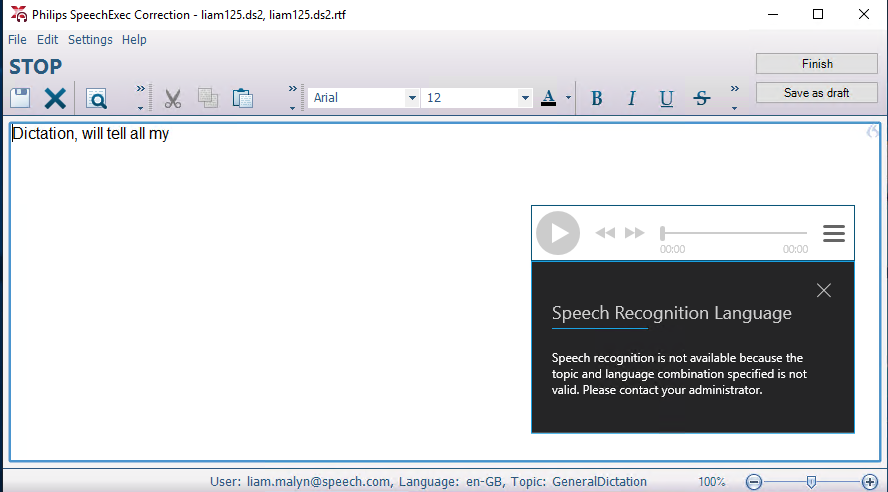Paste from clipboard using the paste icon
The width and height of the screenshot is (888, 492).
coord(242,98)
